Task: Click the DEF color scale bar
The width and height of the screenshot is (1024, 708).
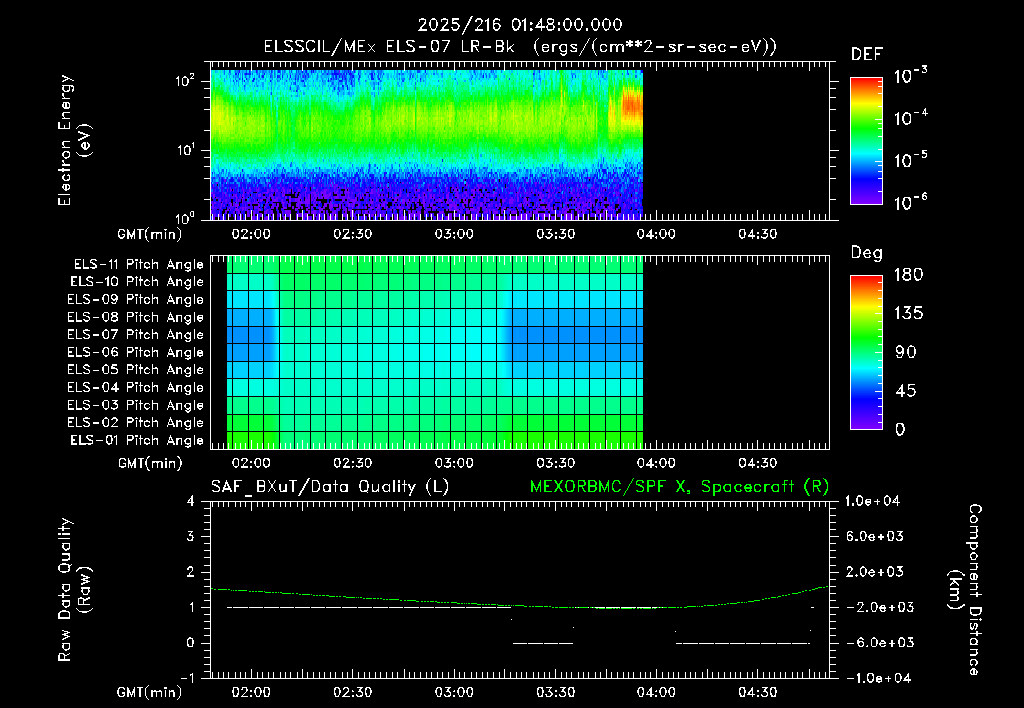Action: 866,141
